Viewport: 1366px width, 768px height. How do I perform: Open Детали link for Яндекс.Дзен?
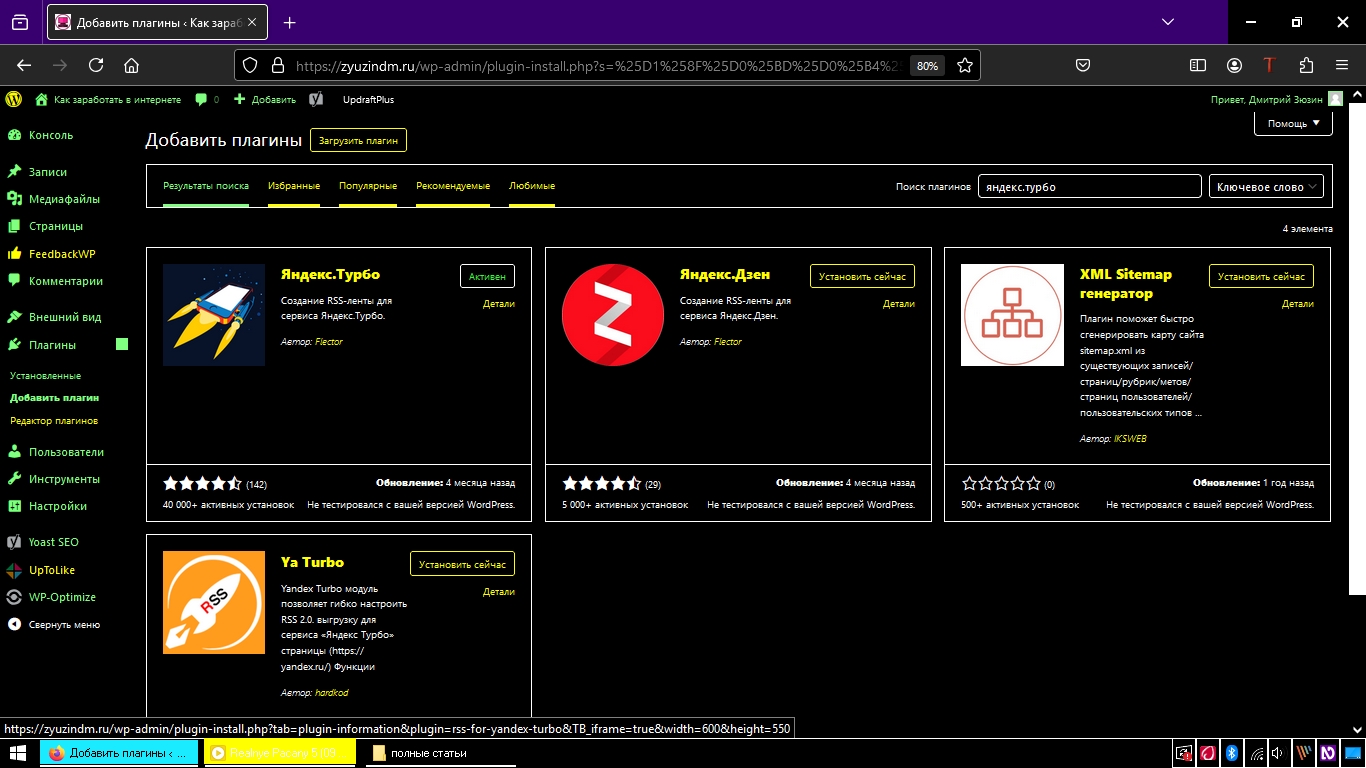point(899,304)
